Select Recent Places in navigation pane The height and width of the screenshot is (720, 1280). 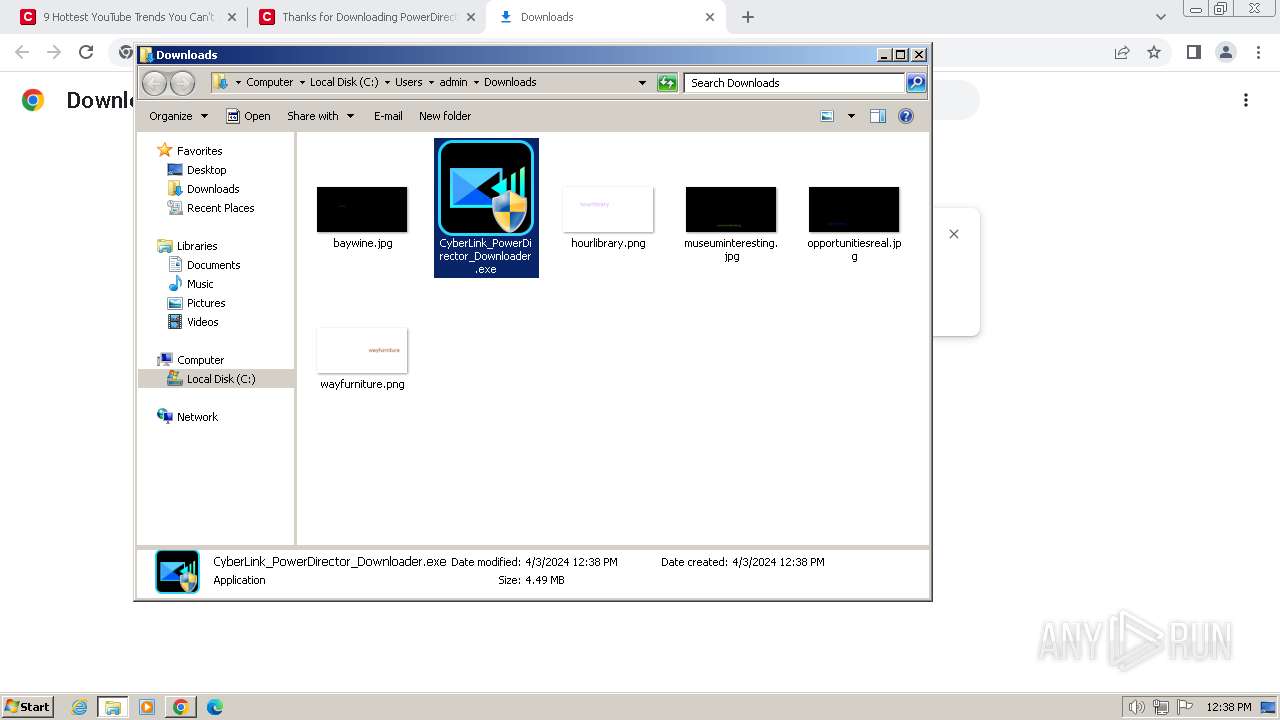220,208
